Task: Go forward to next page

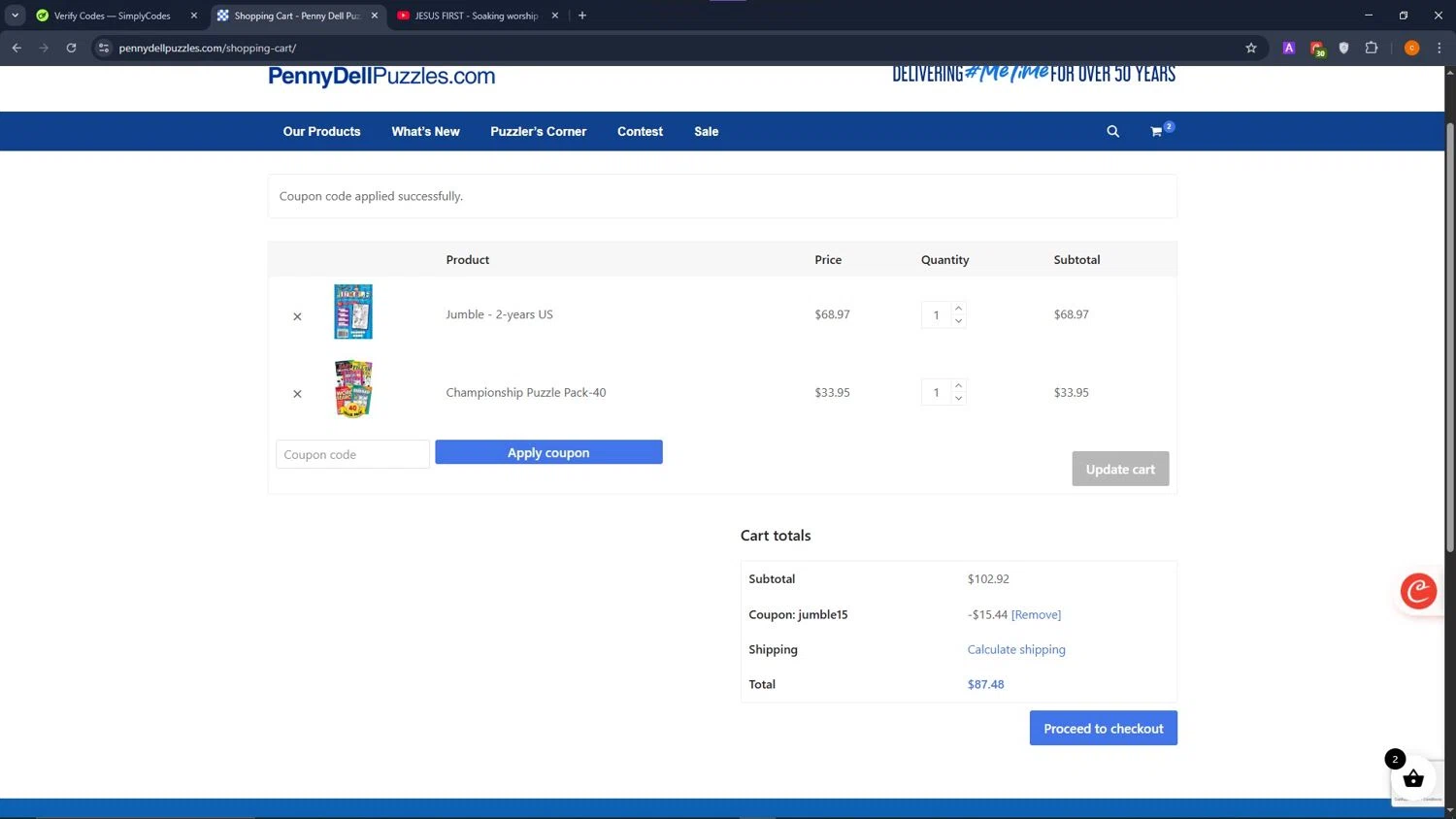Action: click(44, 48)
